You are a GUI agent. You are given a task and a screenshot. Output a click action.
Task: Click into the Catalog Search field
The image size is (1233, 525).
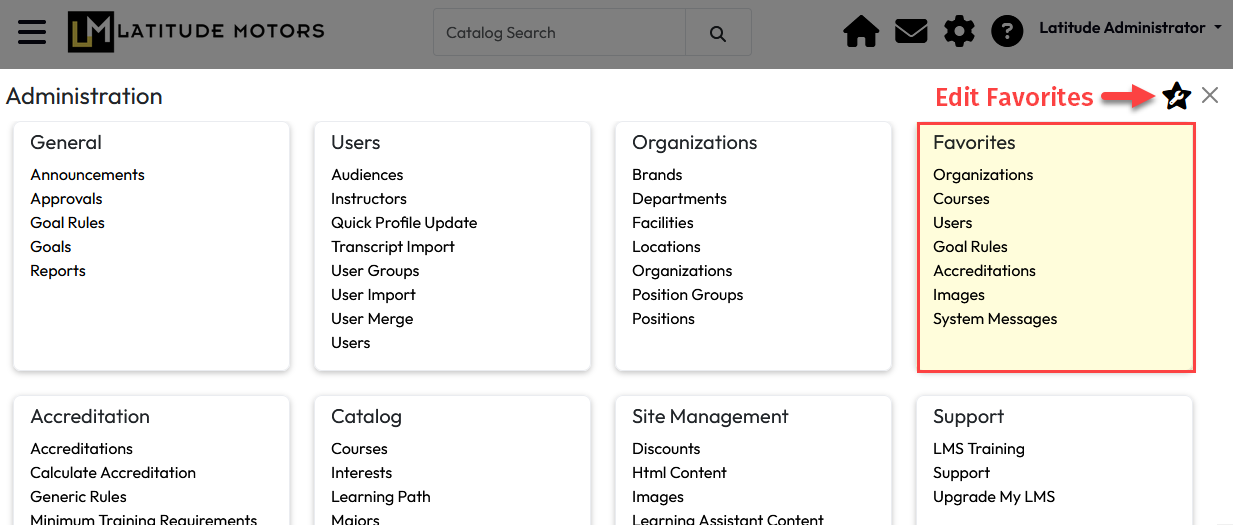559,33
